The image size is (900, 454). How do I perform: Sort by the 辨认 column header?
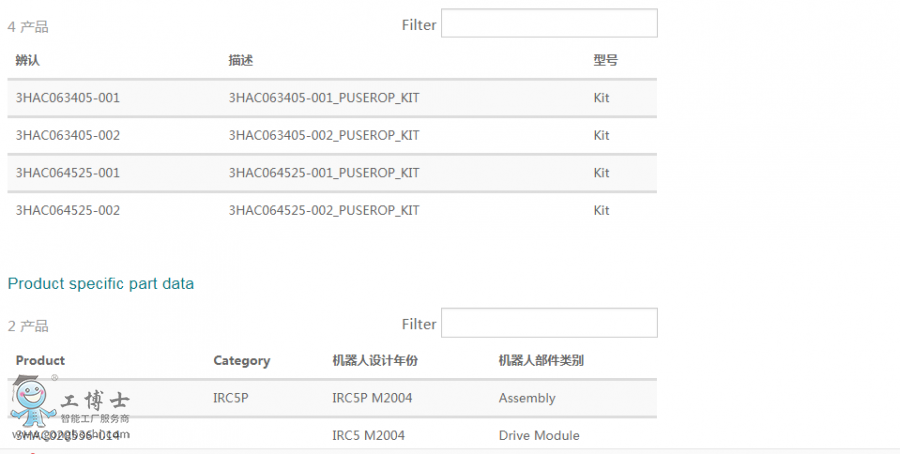26,61
